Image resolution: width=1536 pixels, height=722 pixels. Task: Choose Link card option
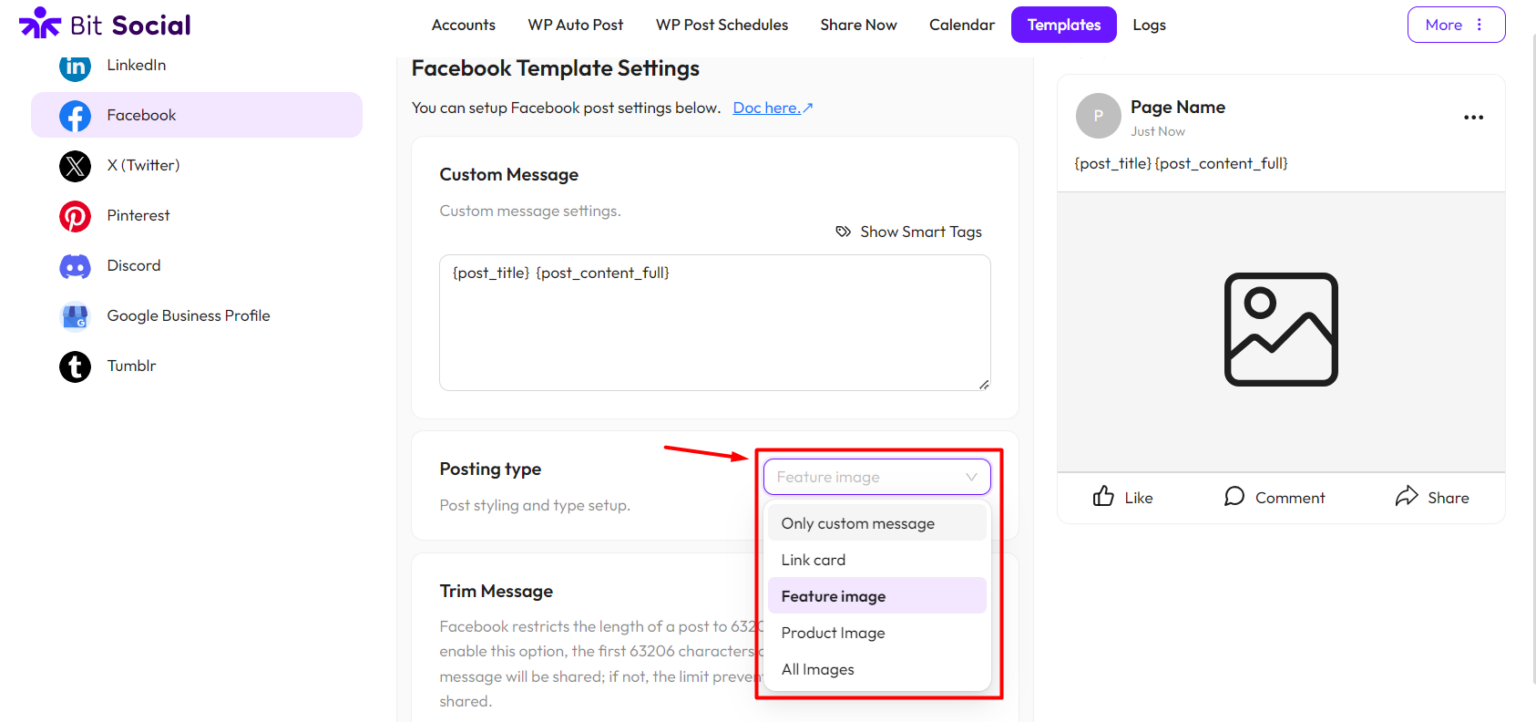click(877, 560)
